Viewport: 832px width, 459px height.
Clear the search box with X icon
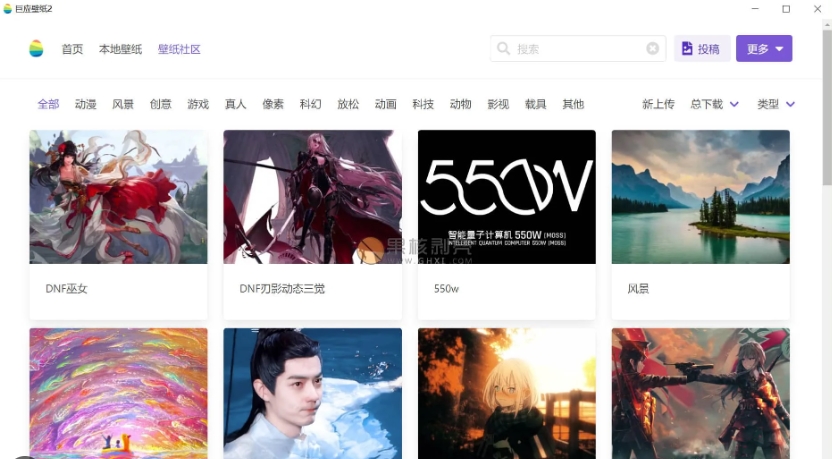653,49
